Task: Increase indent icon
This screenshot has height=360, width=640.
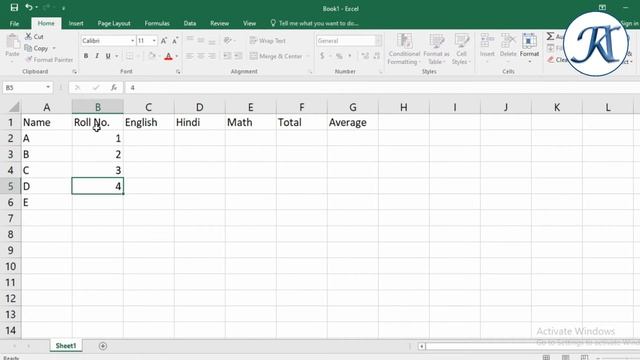Action: coord(238,56)
